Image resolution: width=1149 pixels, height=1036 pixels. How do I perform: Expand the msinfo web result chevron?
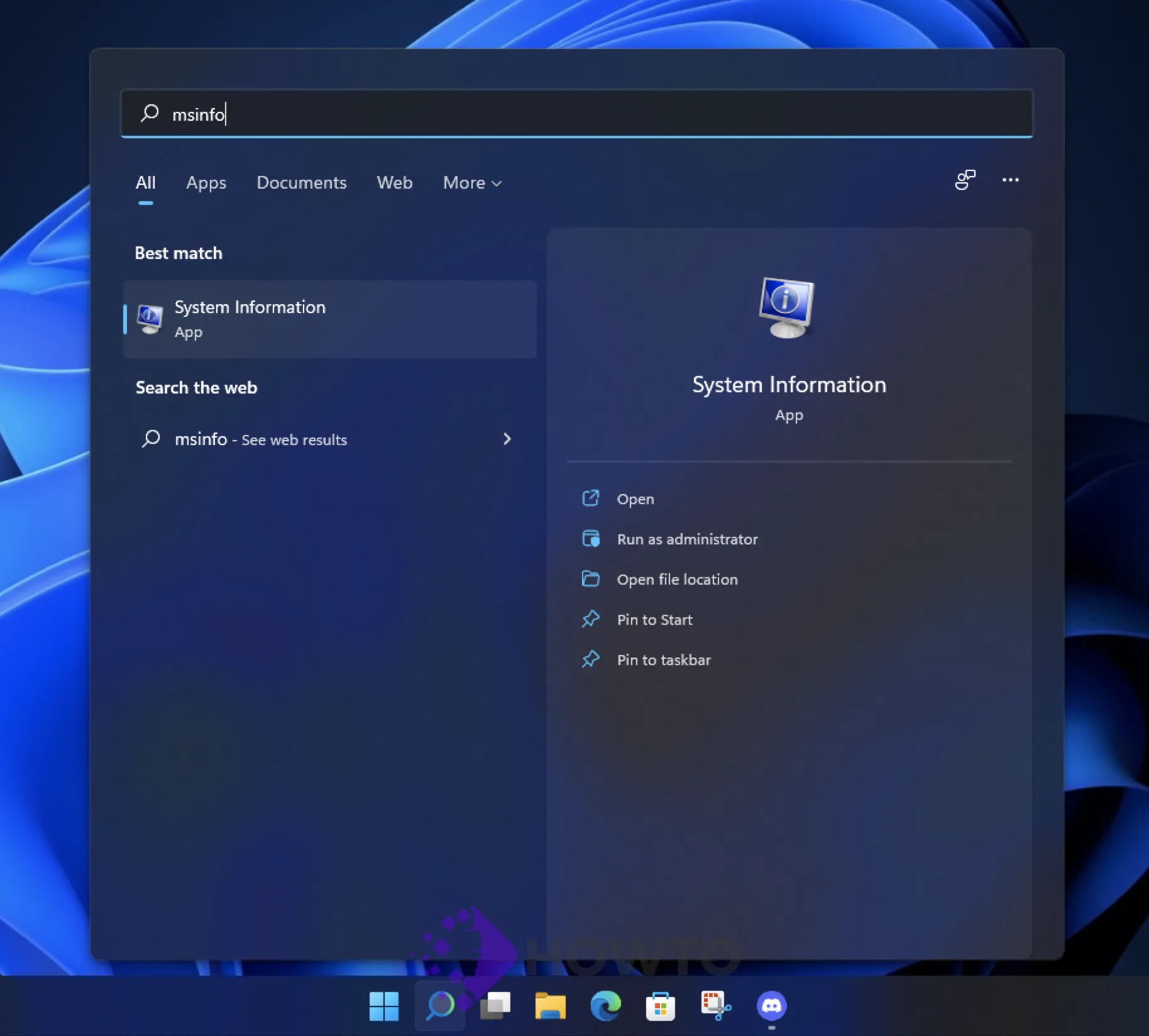click(507, 439)
